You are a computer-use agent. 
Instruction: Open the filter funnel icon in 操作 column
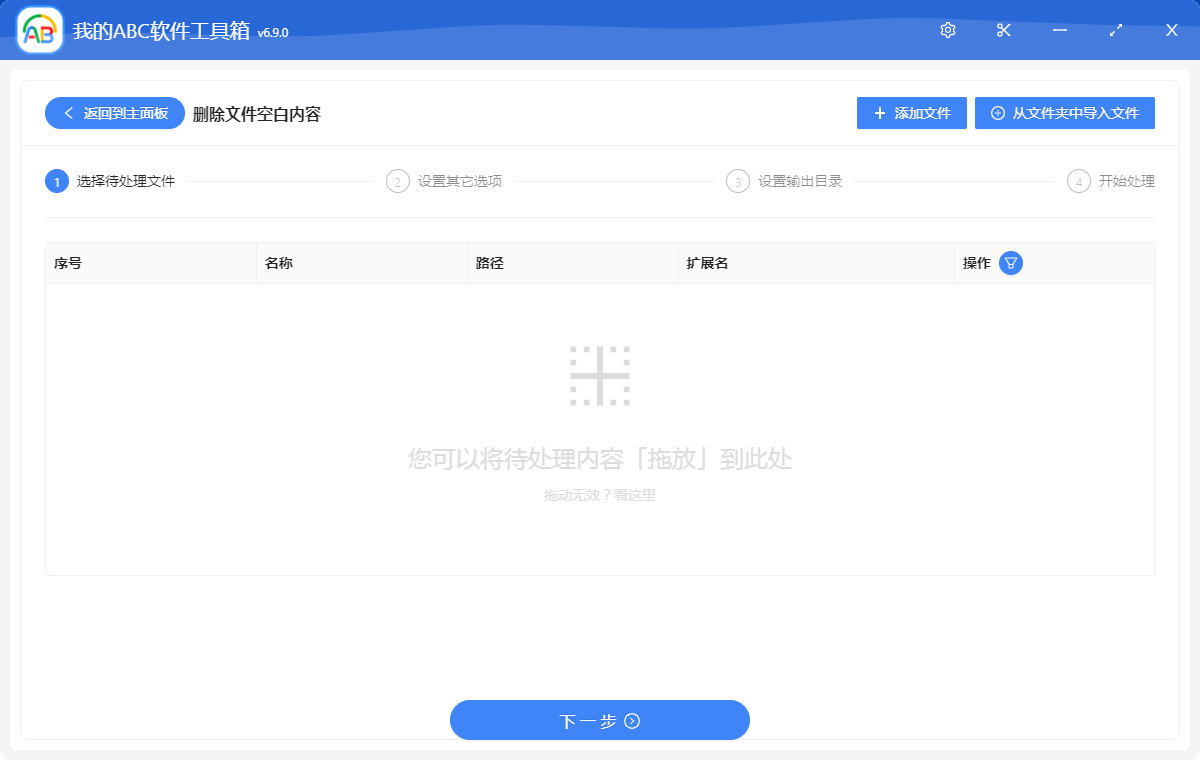coord(1011,263)
